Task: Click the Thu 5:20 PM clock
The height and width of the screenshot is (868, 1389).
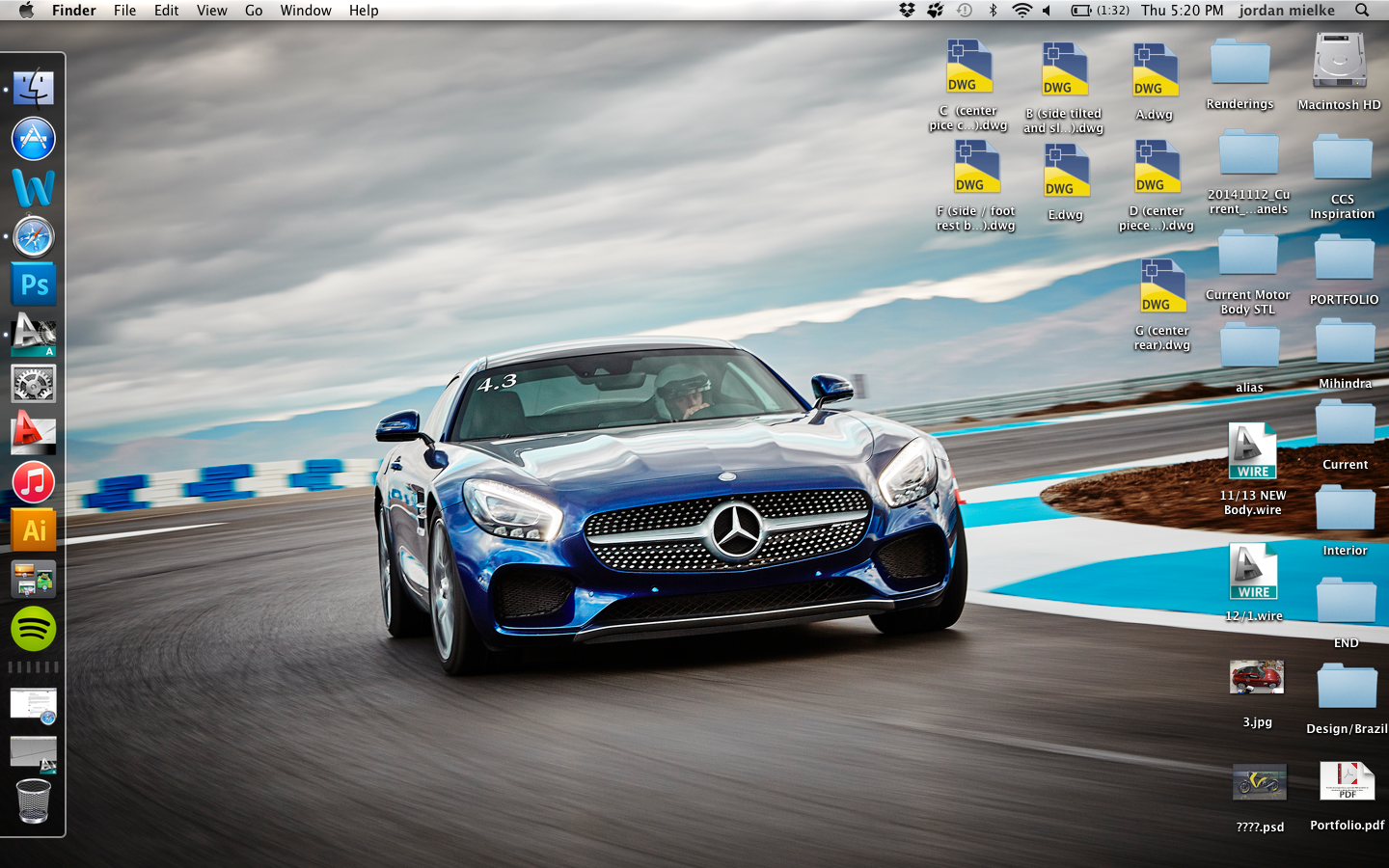Action: point(1182,10)
